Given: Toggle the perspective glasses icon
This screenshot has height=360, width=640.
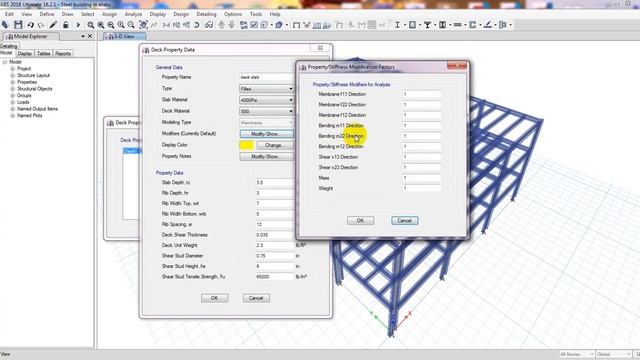Looking at the screenshot, I should 209,25.
